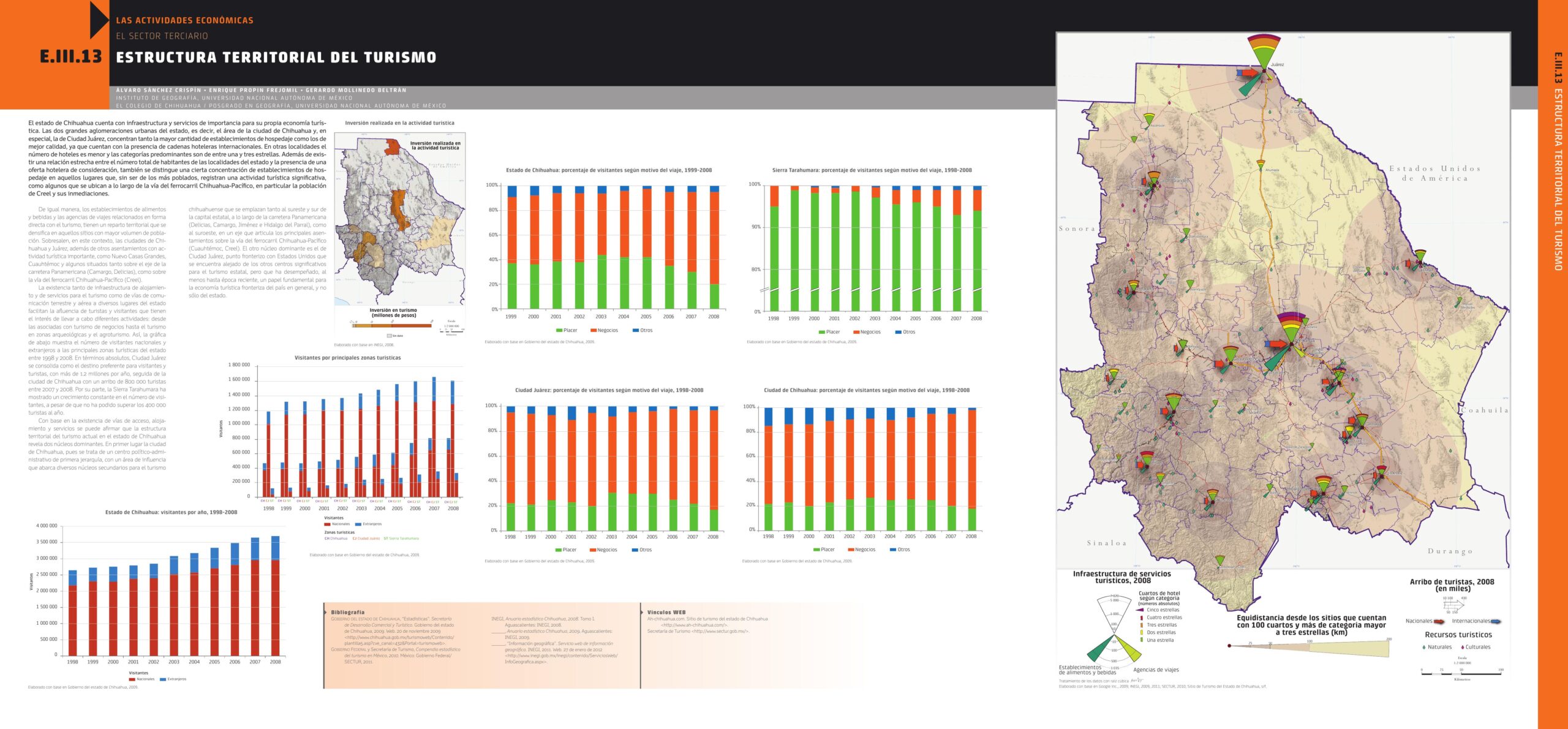Click the vertical E.III.13 orange side tab
This screenshot has width=1568, height=729.
click(x=1553, y=364)
